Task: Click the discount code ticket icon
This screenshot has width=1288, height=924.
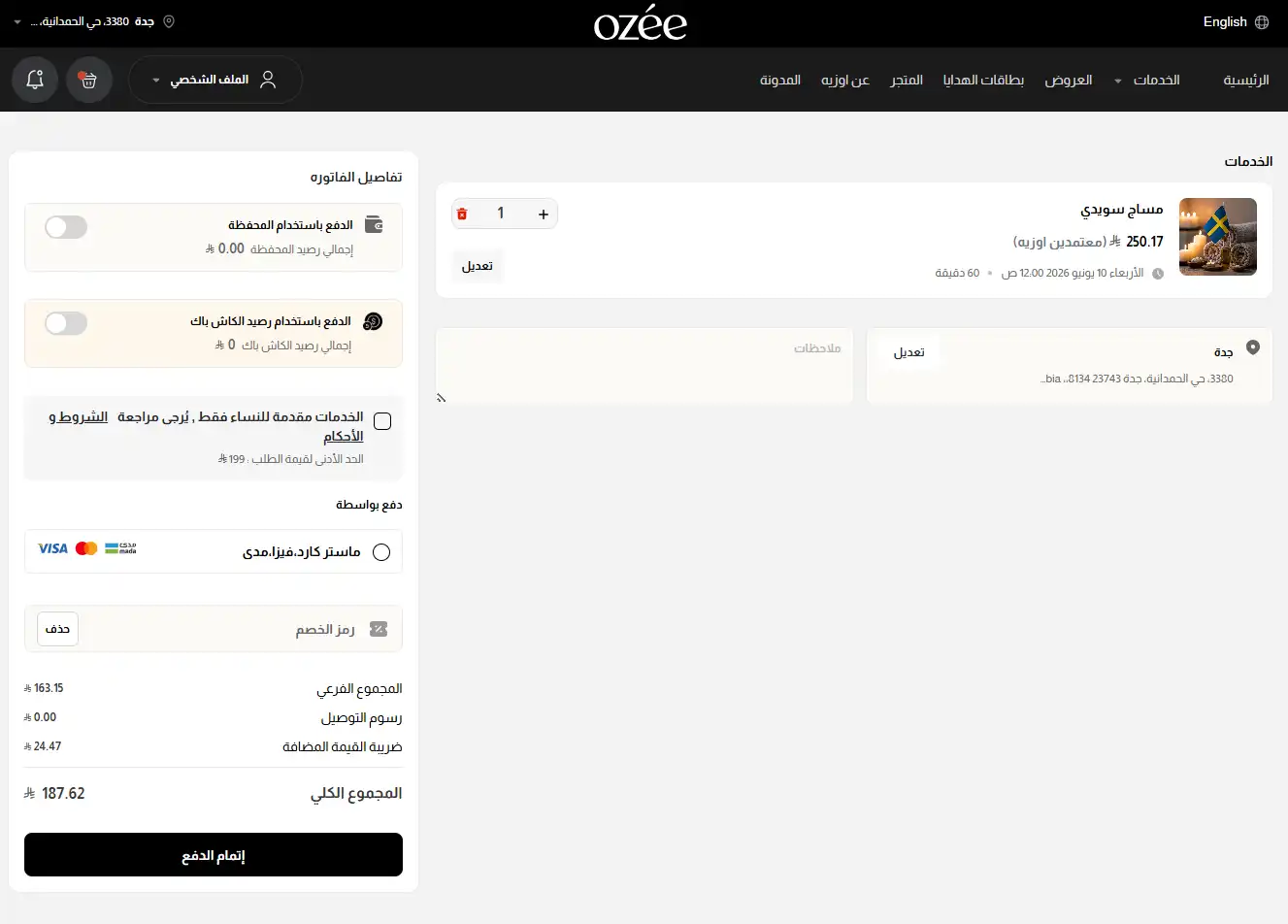Action: point(379,629)
